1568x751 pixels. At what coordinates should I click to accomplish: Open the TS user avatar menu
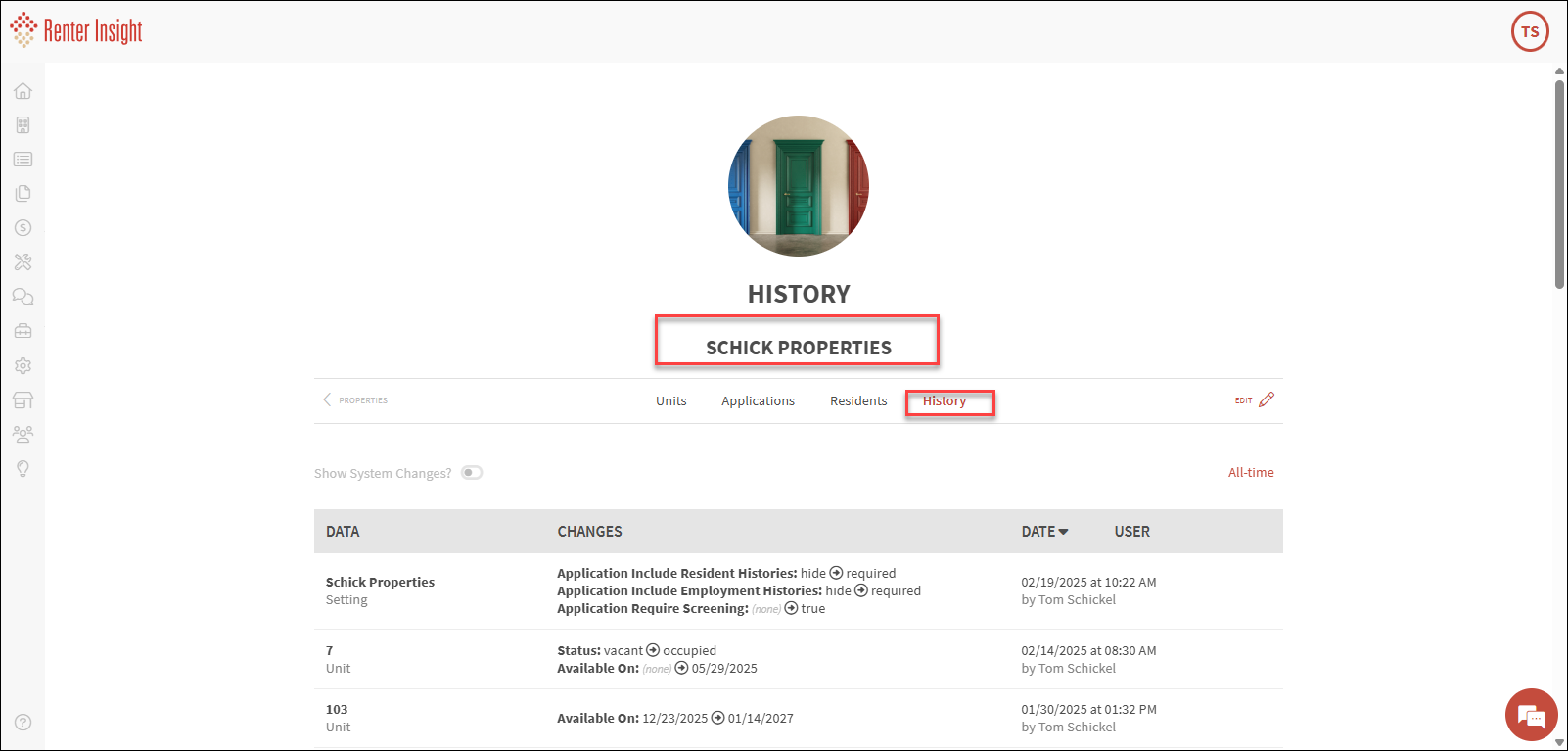(1530, 31)
